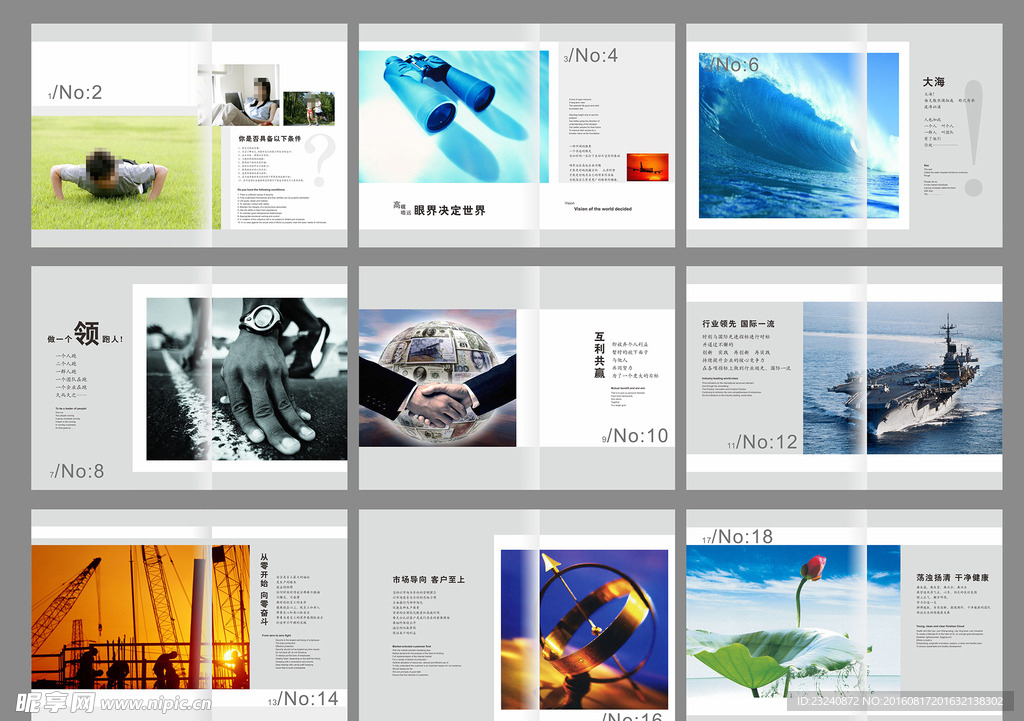1024x721 pixels.
Task: Open the small photo of people walking in the park
Action: (x=309, y=108)
